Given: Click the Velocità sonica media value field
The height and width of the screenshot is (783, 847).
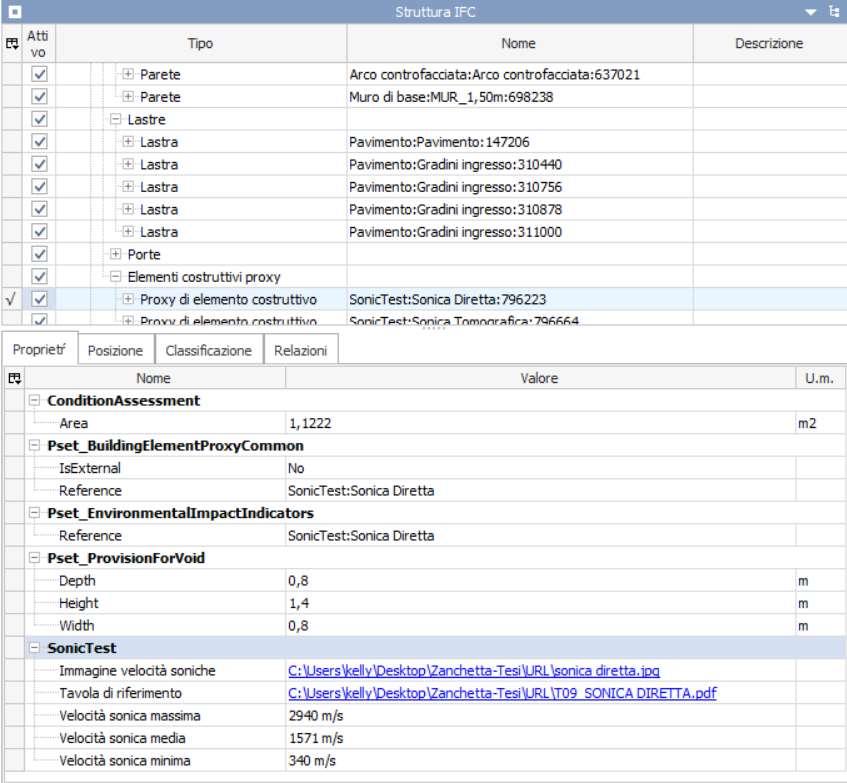Looking at the screenshot, I should (540, 738).
